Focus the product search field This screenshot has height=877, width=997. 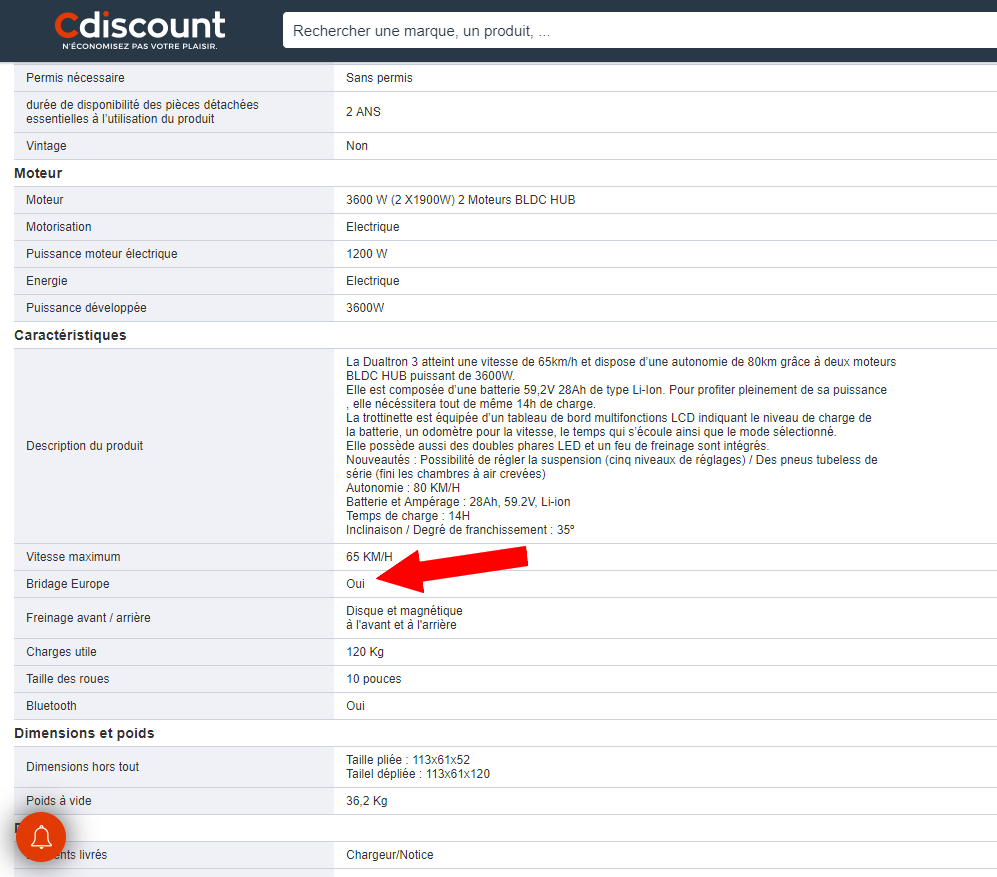(x=640, y=31)
